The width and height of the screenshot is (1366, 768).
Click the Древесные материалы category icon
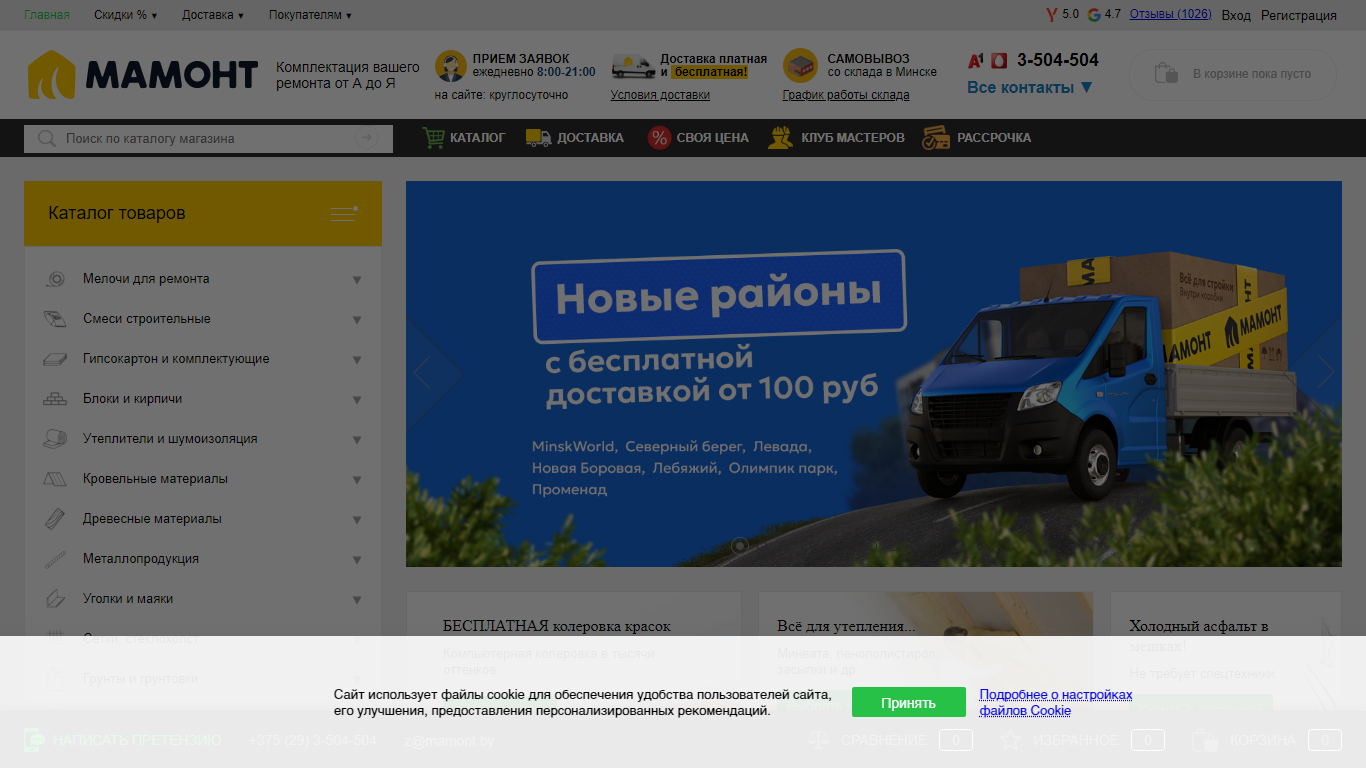pos(55,519)
